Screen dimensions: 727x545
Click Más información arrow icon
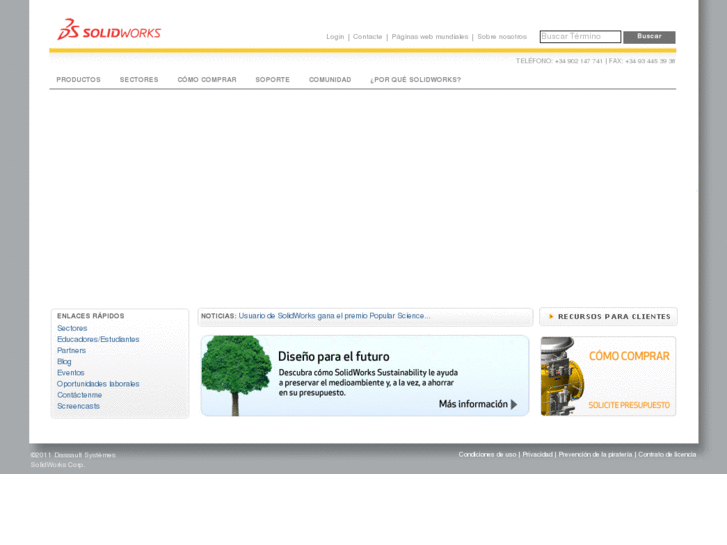(514, 404)
